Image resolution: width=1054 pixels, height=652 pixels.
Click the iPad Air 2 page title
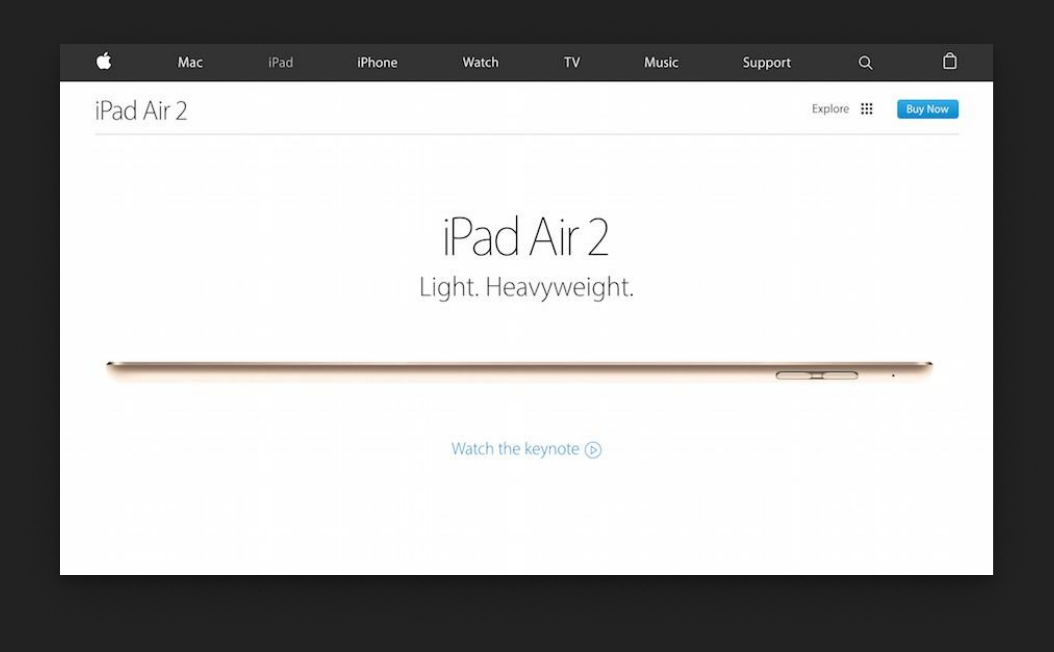[x=141, y=111]
